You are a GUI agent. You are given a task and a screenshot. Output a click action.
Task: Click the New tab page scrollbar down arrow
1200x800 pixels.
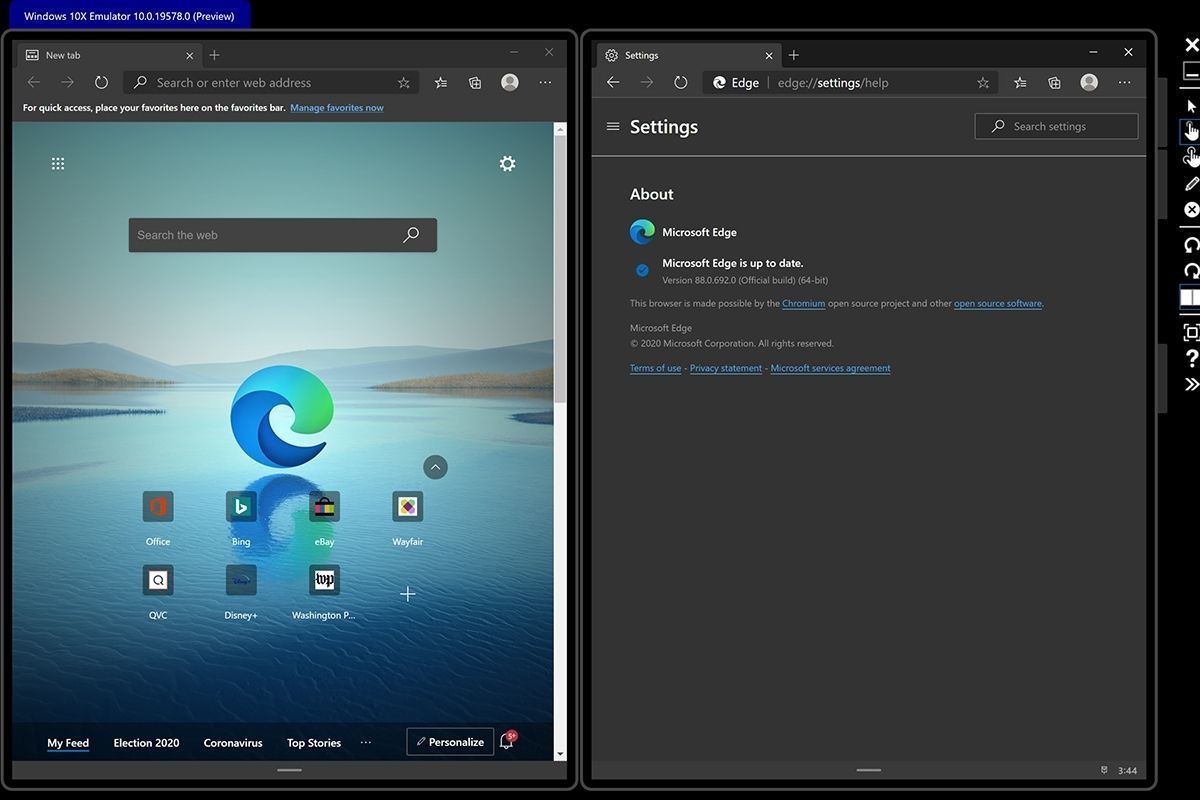pyautogui.click(x=560, y=754)
